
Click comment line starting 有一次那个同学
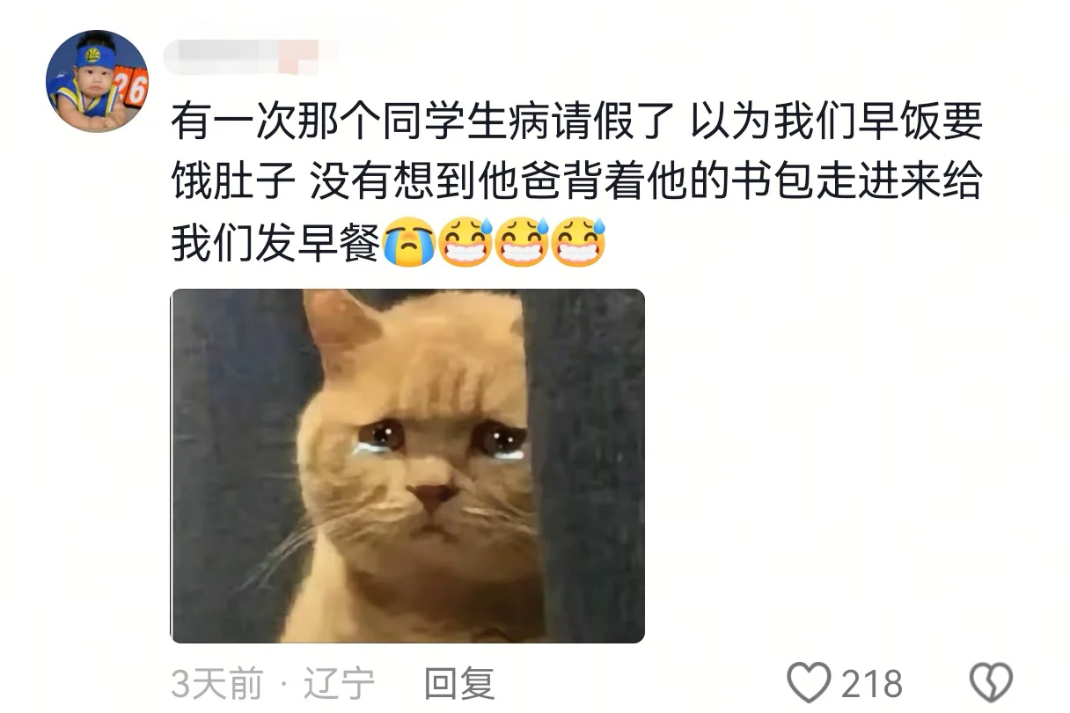pyautogui.click(x=577, y=121)
